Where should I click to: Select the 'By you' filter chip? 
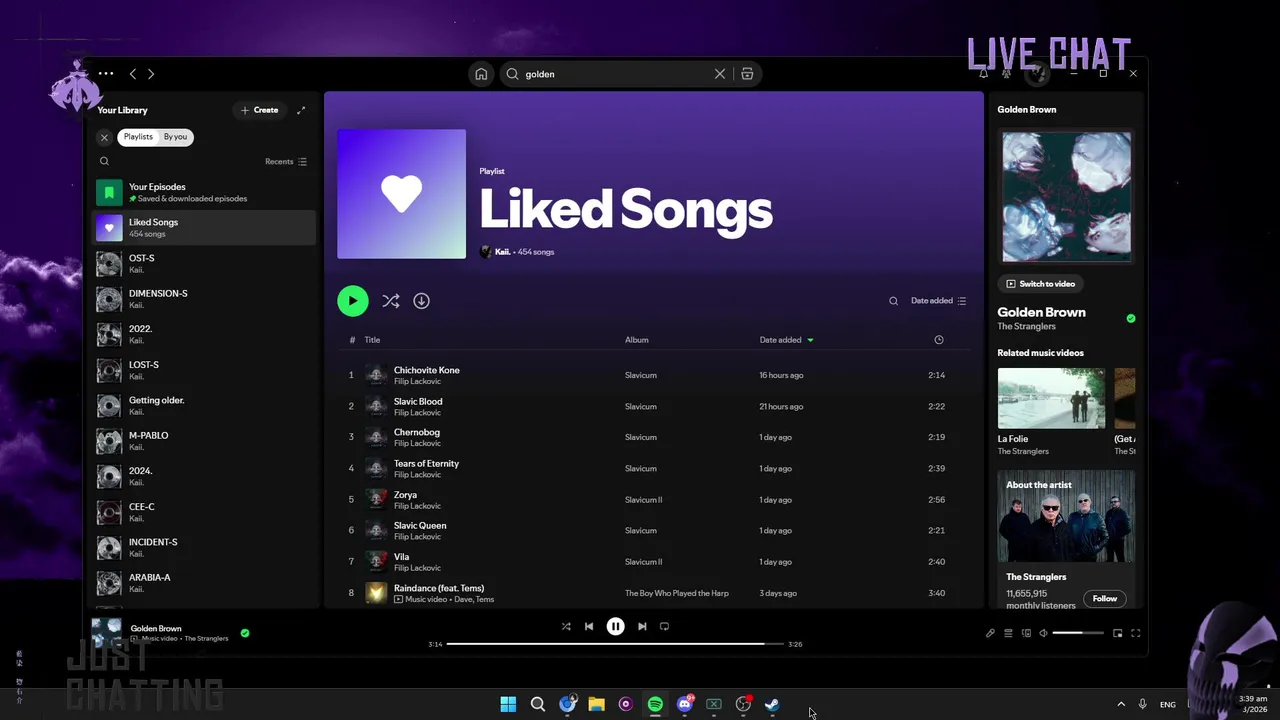click(x=176, y=137)
